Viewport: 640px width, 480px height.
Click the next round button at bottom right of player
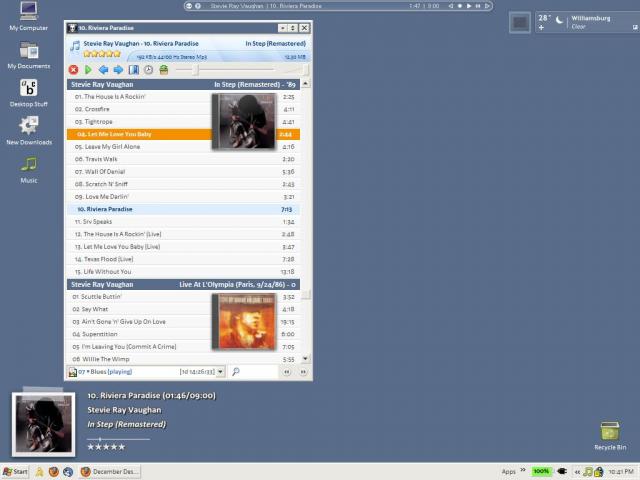303,372
